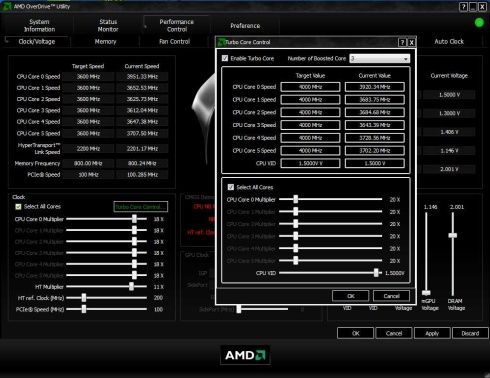Image resolution: width=490 pixels, height=378 pixels.
Task: Open help in main OverDrive window
Action: (x=463, y=7)
